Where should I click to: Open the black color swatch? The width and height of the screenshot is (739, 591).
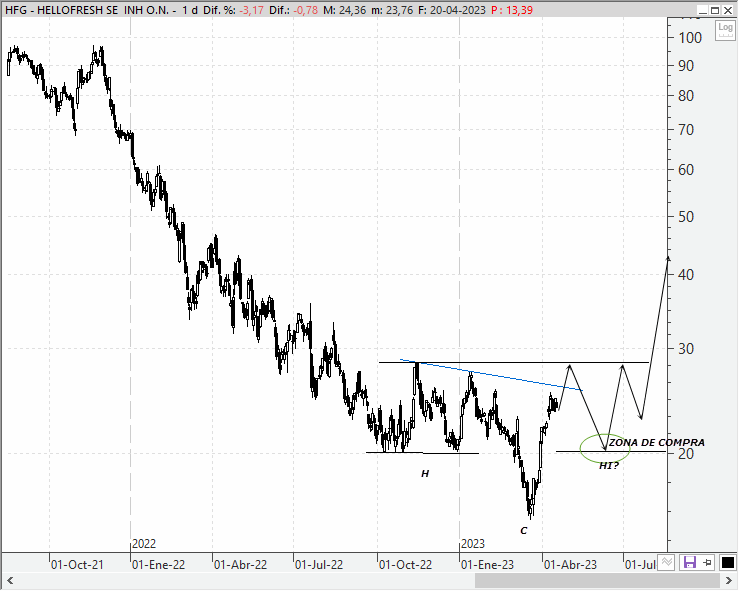click(727, 562)
